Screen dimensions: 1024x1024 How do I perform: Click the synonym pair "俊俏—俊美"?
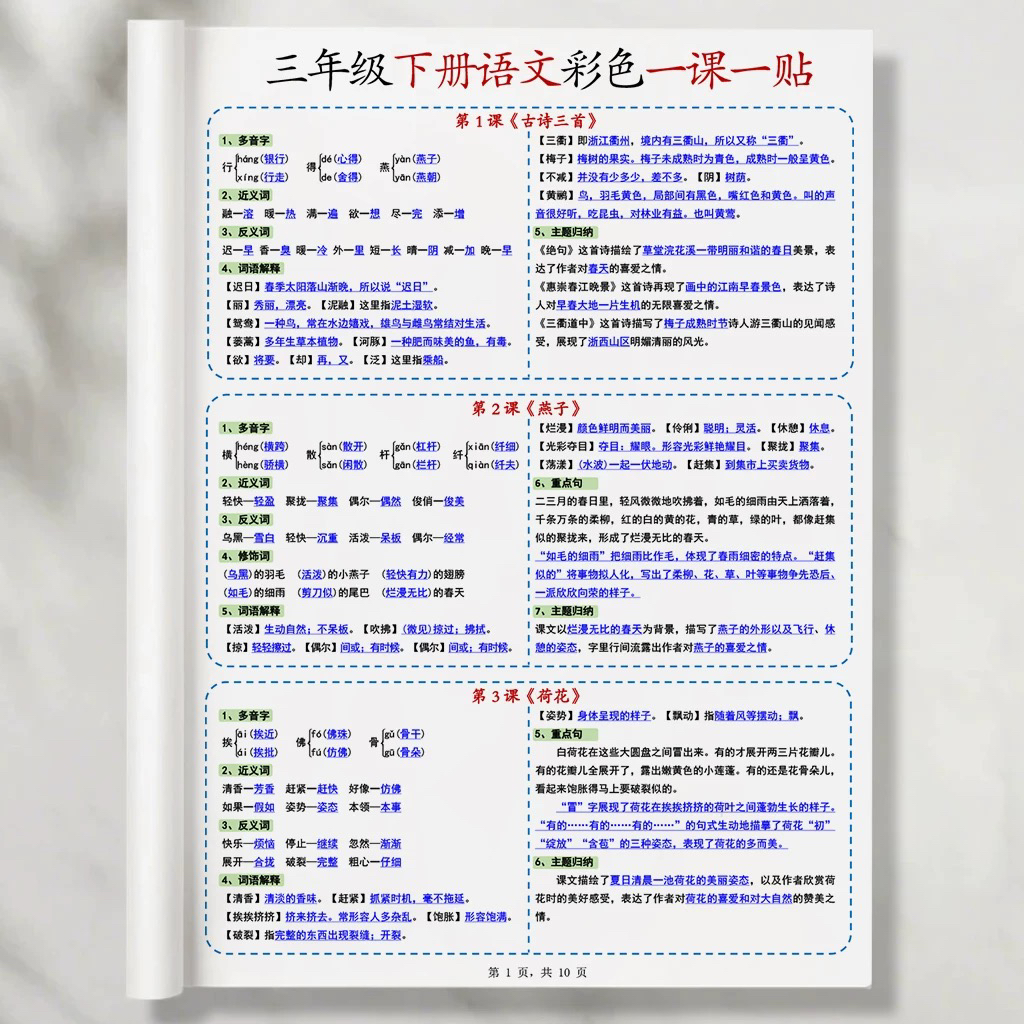coord(438,501)
